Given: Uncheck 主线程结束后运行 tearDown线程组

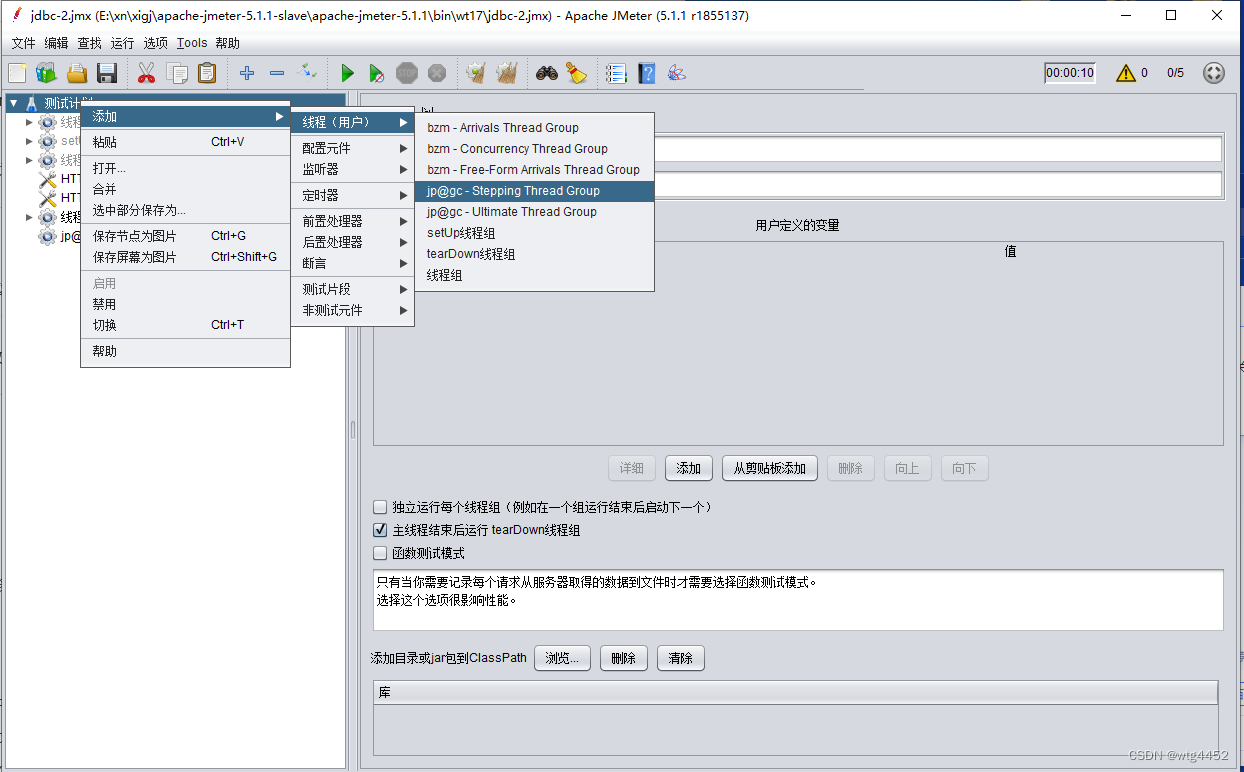Looking at the screenshot, I should [380, 530].
